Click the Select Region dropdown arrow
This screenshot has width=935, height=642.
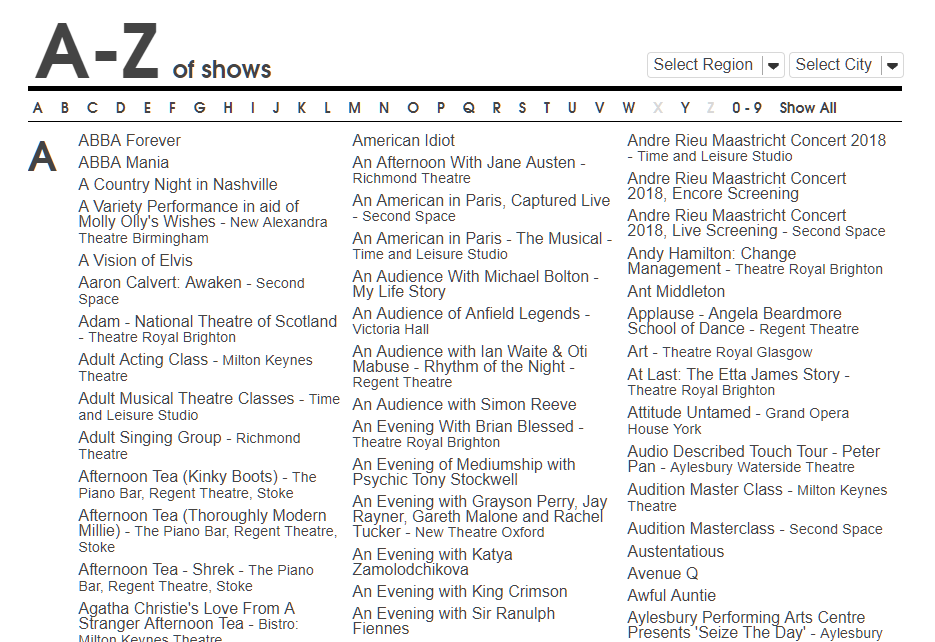click(x=774, y=64)
